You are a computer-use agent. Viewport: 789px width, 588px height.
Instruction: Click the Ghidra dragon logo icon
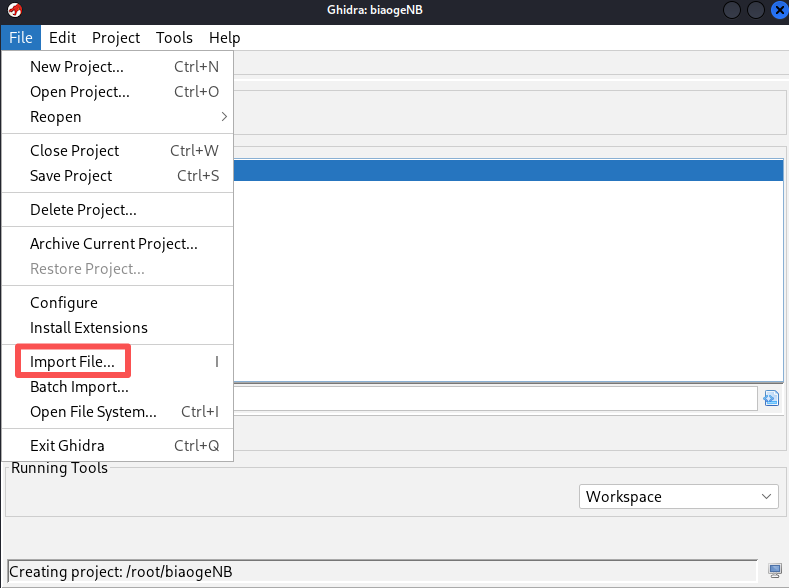pyautogui.click(x=15, y=10)
